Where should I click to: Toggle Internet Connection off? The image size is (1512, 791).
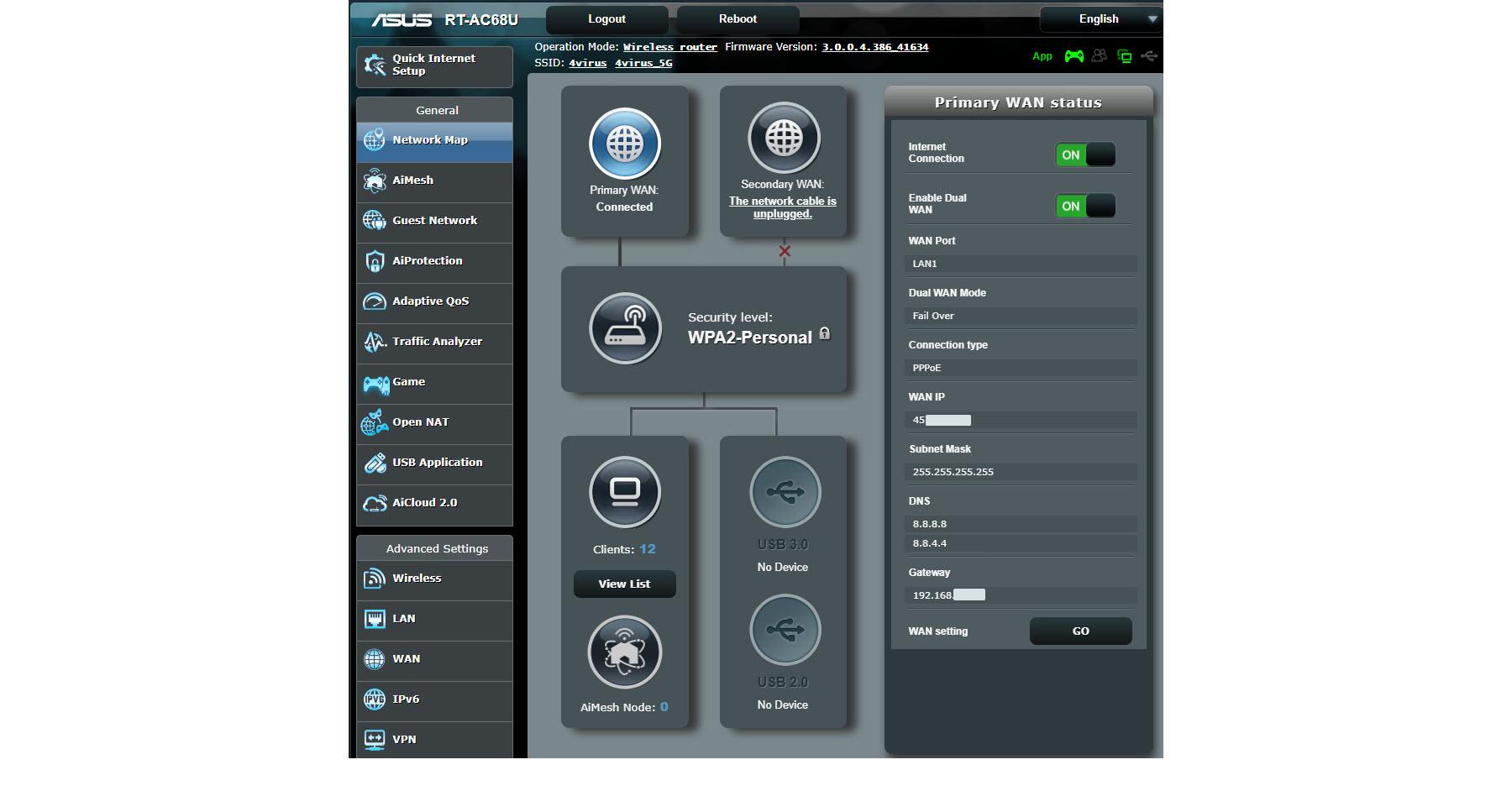point(1087,154)
